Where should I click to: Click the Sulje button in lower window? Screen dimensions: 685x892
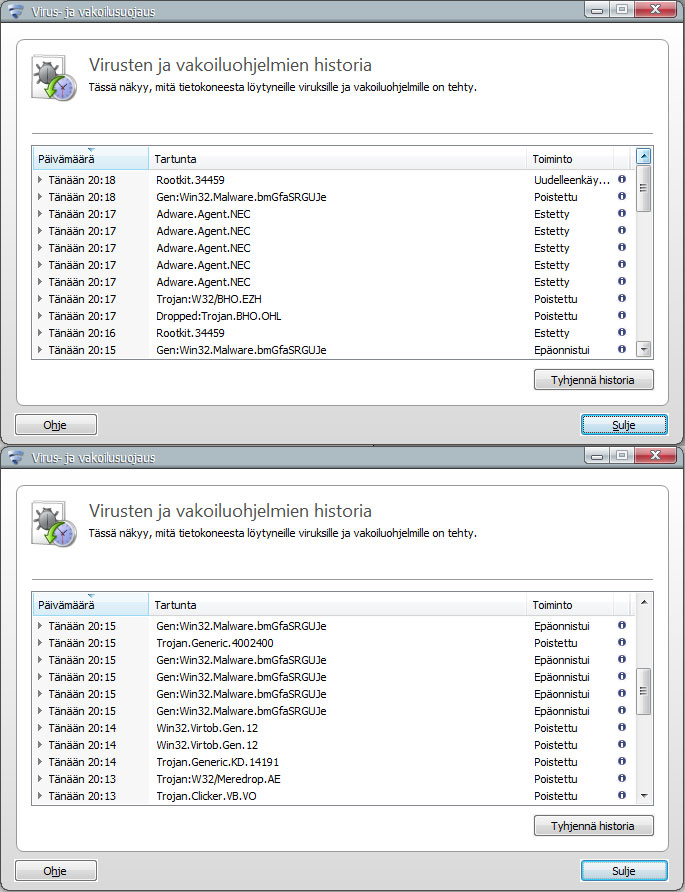[624, 871]
